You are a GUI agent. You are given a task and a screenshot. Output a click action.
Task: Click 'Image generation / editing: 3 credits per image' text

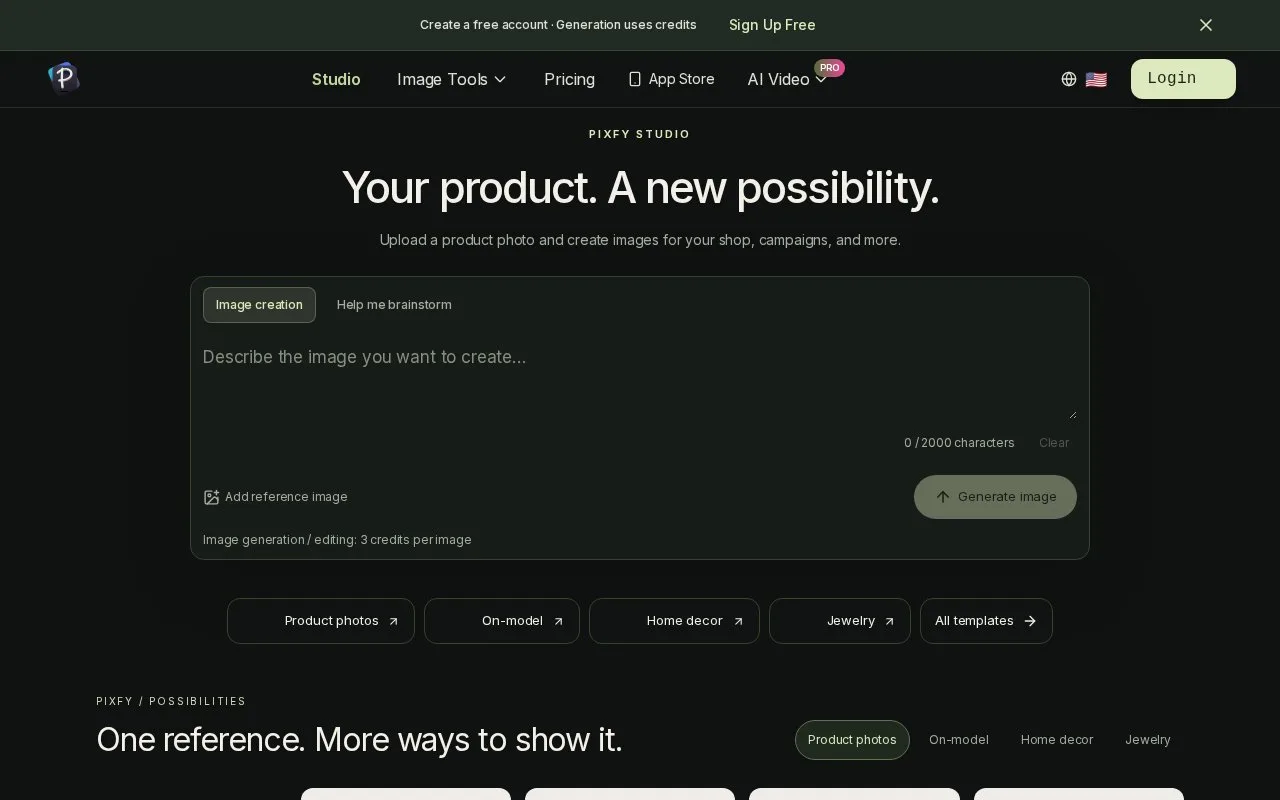click(337, 540)
